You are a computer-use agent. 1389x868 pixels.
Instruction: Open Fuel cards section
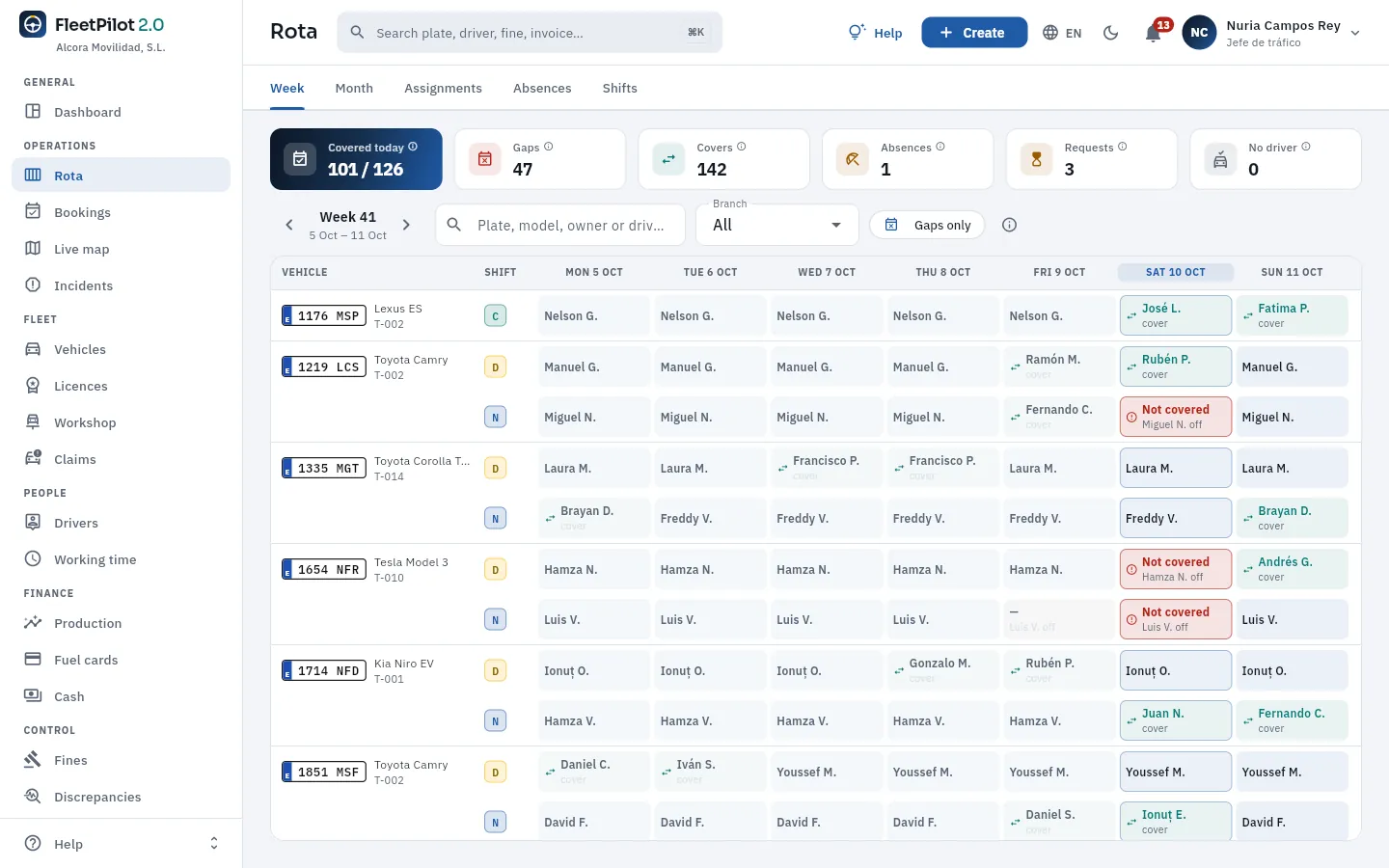pos(121,660)
